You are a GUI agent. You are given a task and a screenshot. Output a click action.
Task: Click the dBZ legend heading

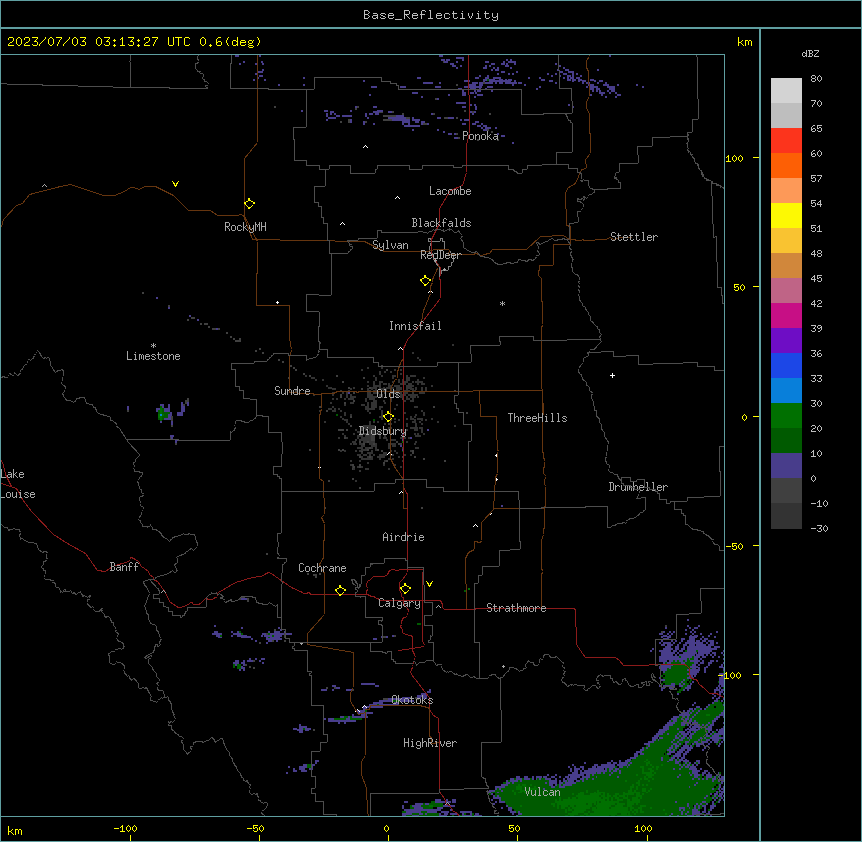[x=810, y=53]
